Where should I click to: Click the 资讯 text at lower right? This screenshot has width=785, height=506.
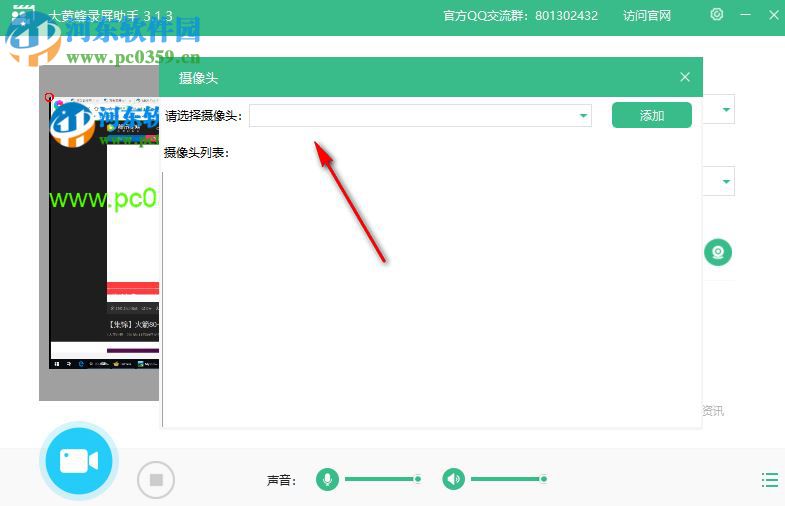click(x=713, y=411)
